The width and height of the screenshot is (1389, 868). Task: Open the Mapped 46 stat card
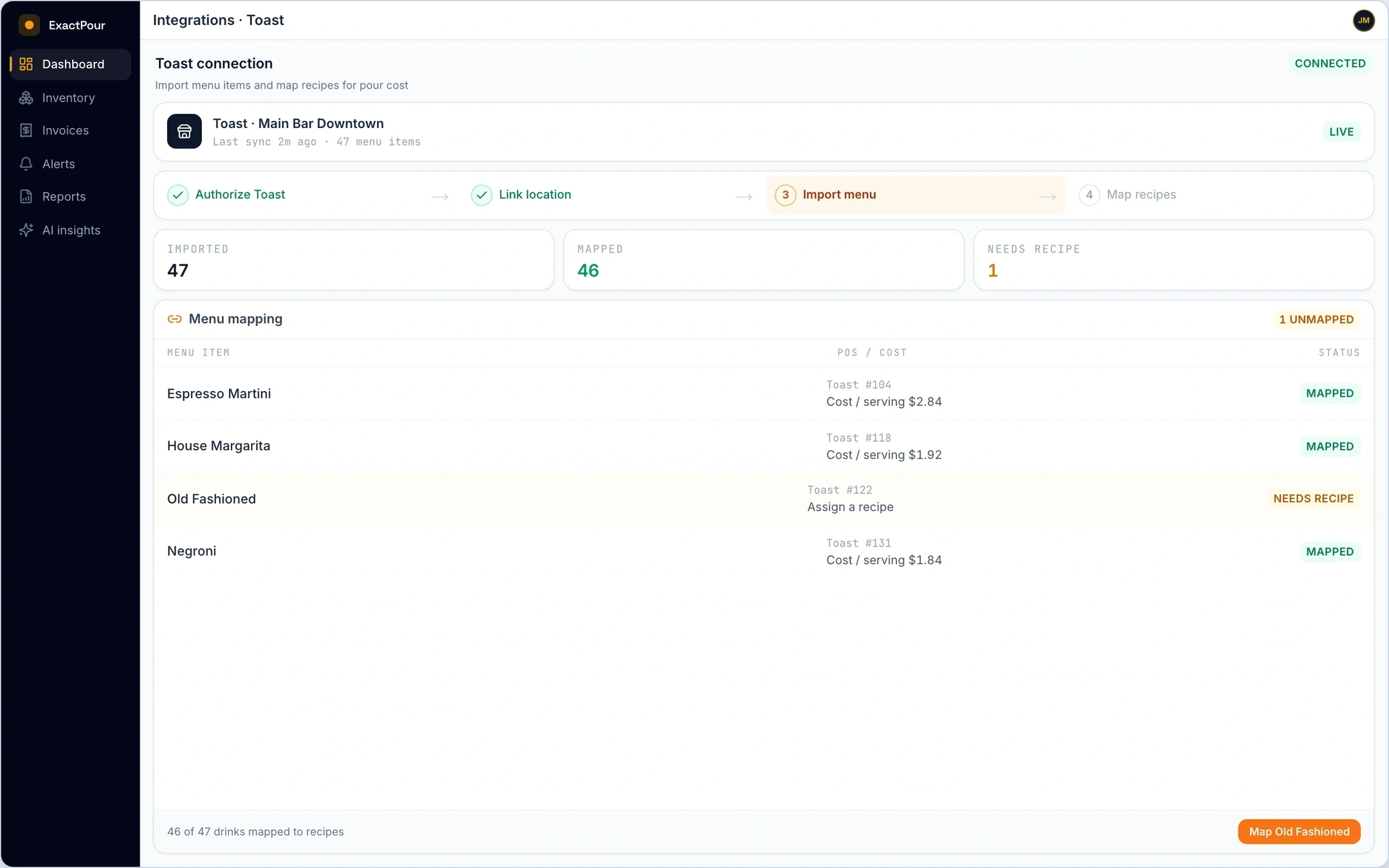[764, 260]
